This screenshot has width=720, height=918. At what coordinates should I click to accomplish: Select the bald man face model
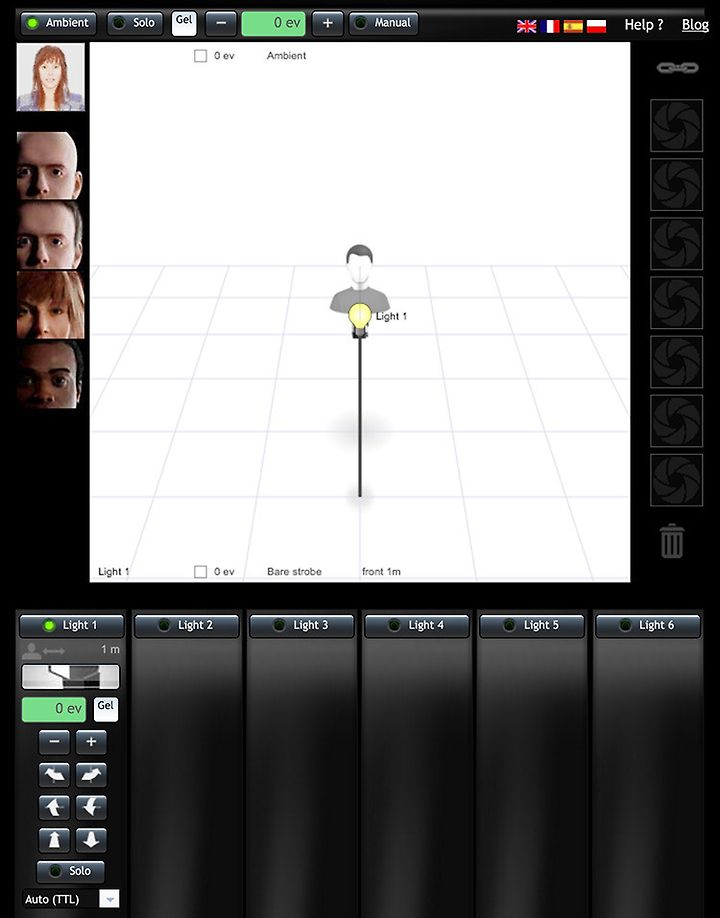(50, 166)
